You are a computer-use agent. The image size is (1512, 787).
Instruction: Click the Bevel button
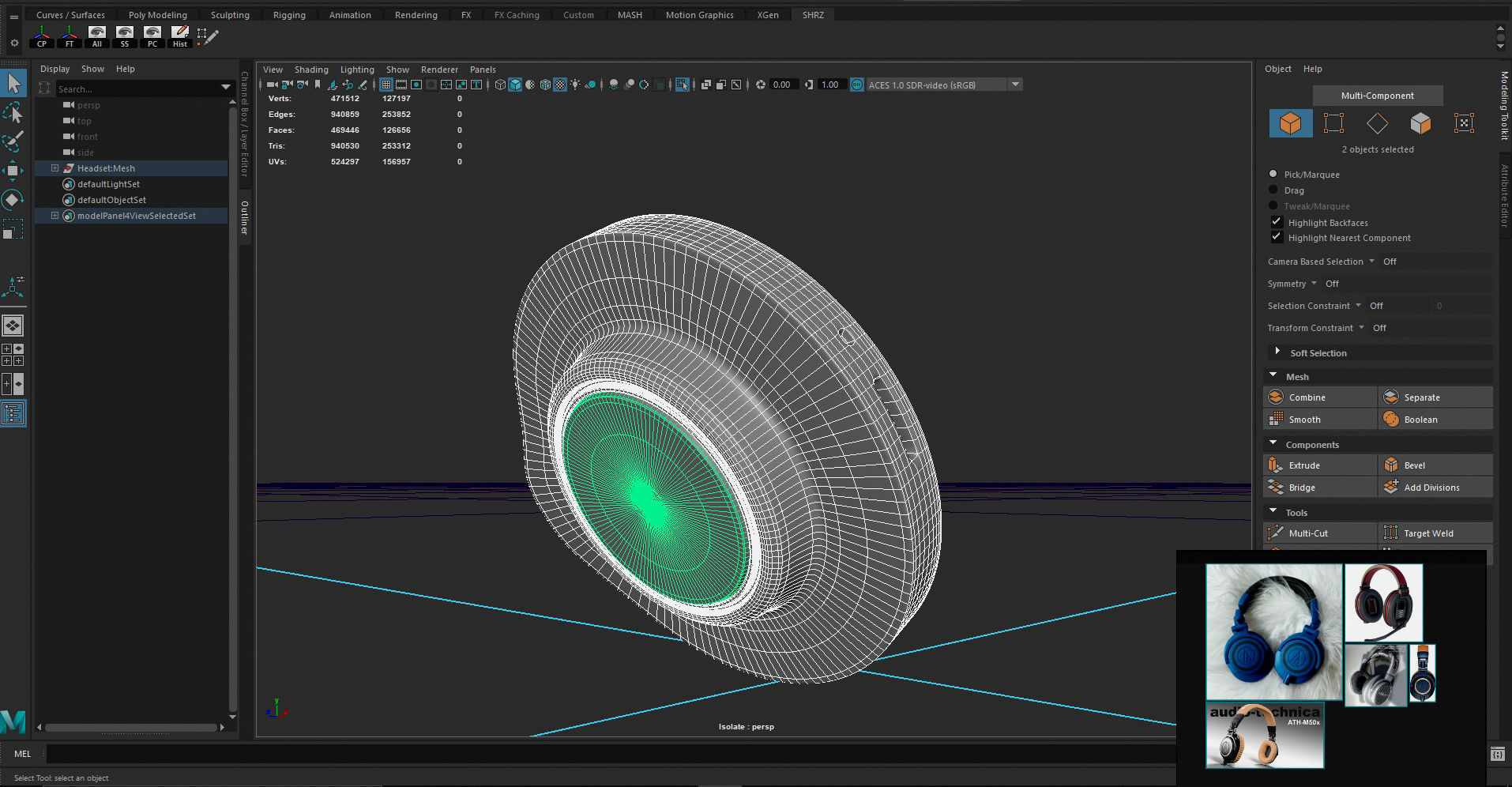tap(1435, 465)
